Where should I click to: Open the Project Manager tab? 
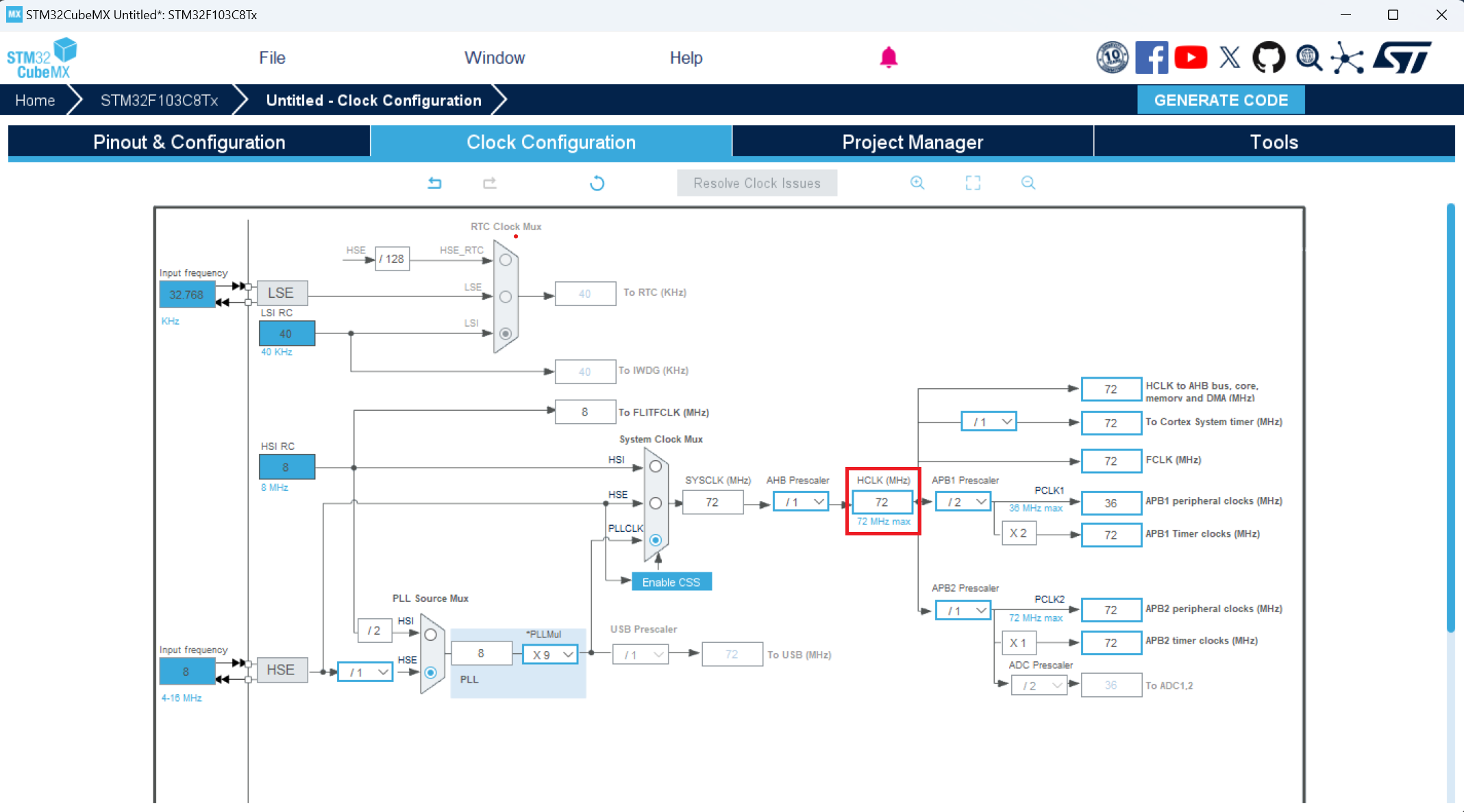913,142
